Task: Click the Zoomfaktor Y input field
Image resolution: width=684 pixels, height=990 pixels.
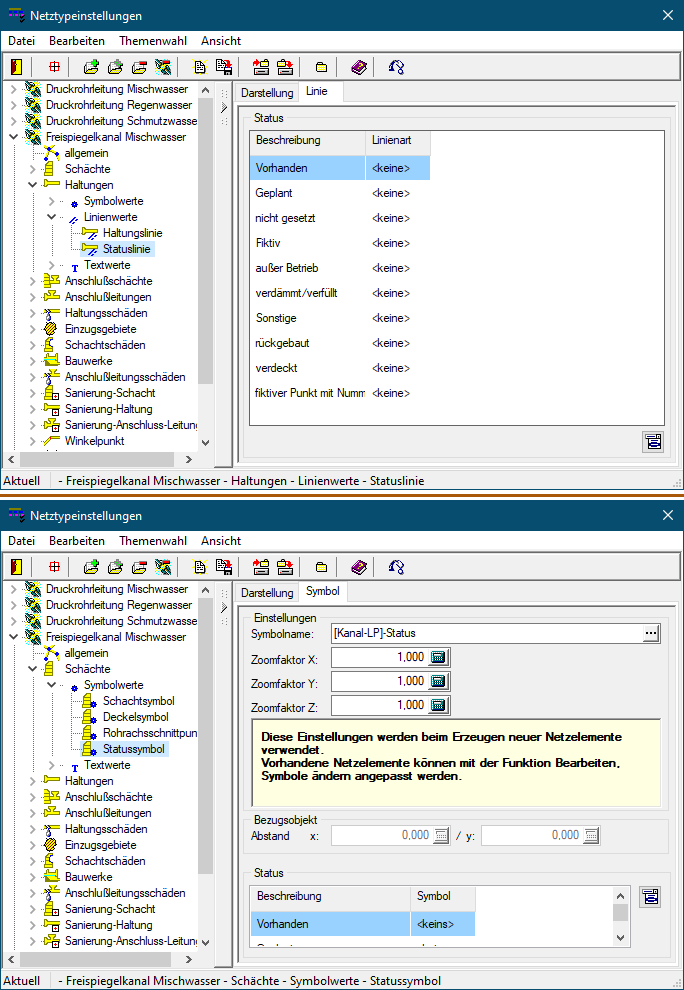Action: click(380, 681)
